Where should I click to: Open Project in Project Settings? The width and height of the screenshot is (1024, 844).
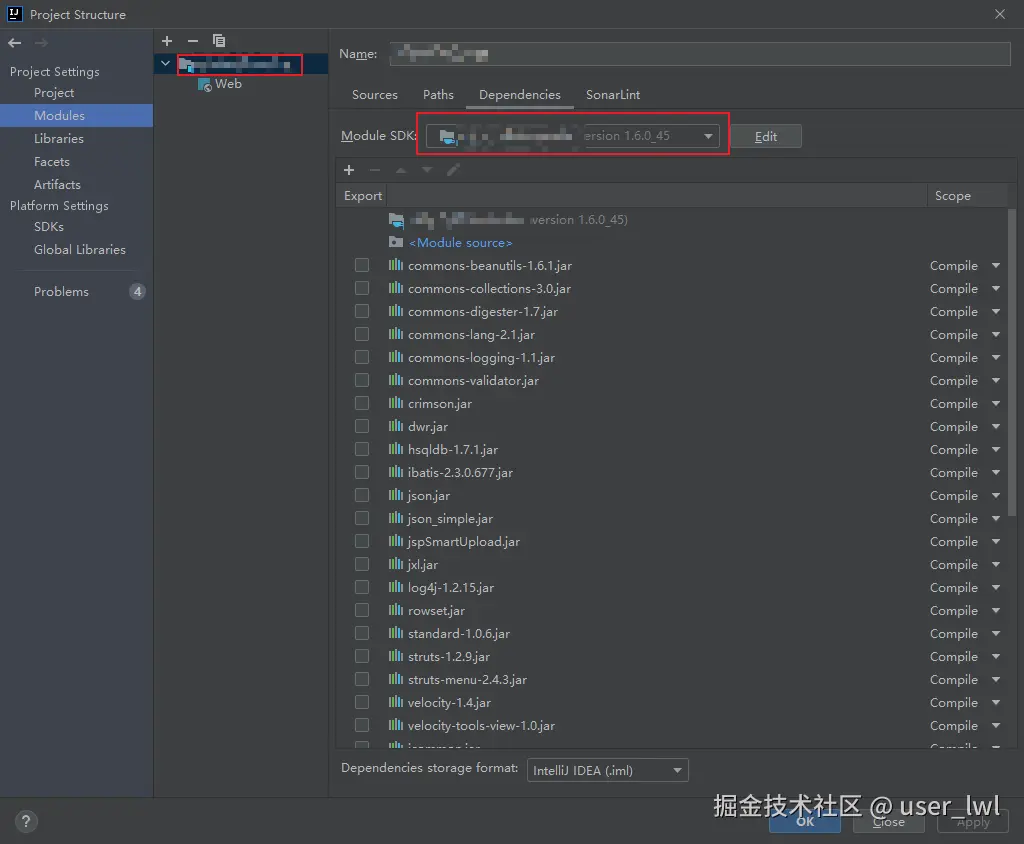[54, 93]
